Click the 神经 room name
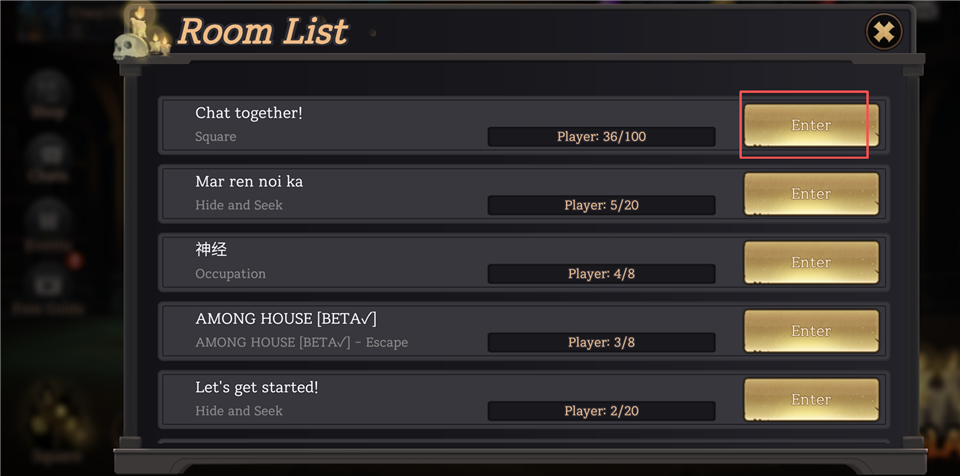 (x=211, y=250)
